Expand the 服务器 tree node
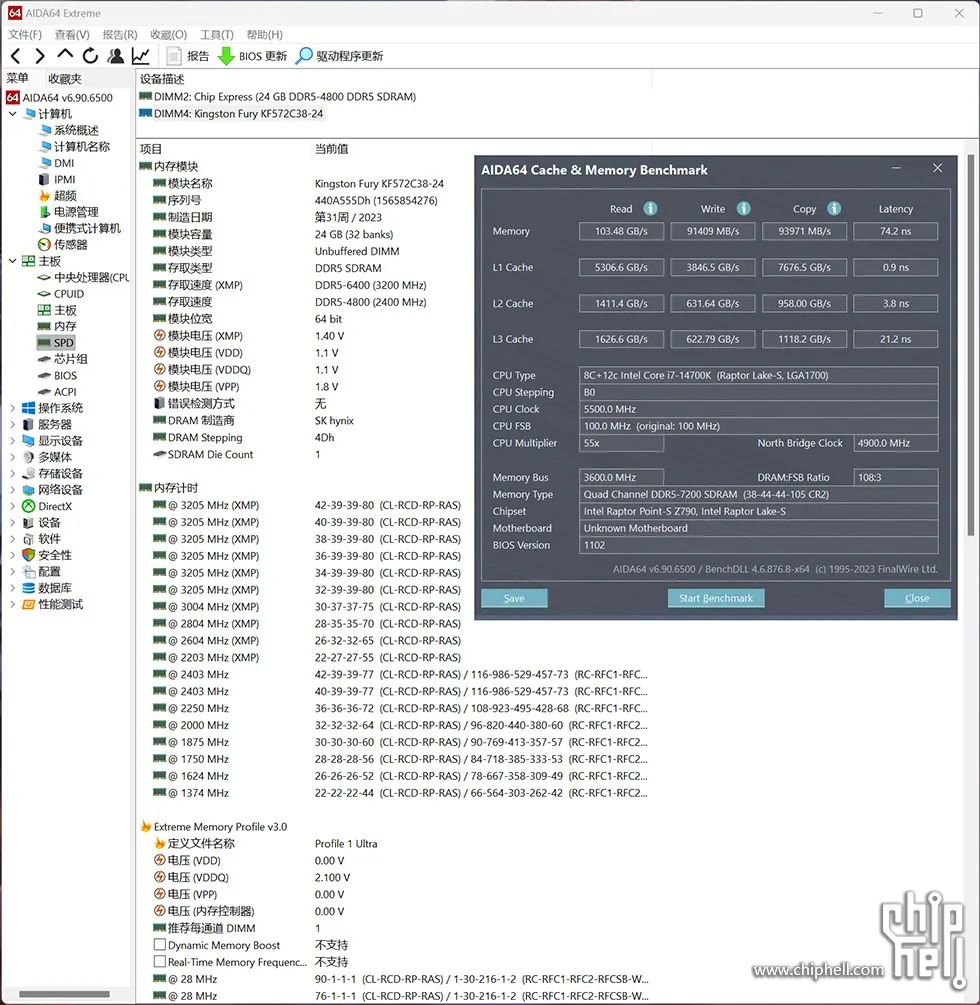This screenshot has height=1005, width=980. click(12, 424)
